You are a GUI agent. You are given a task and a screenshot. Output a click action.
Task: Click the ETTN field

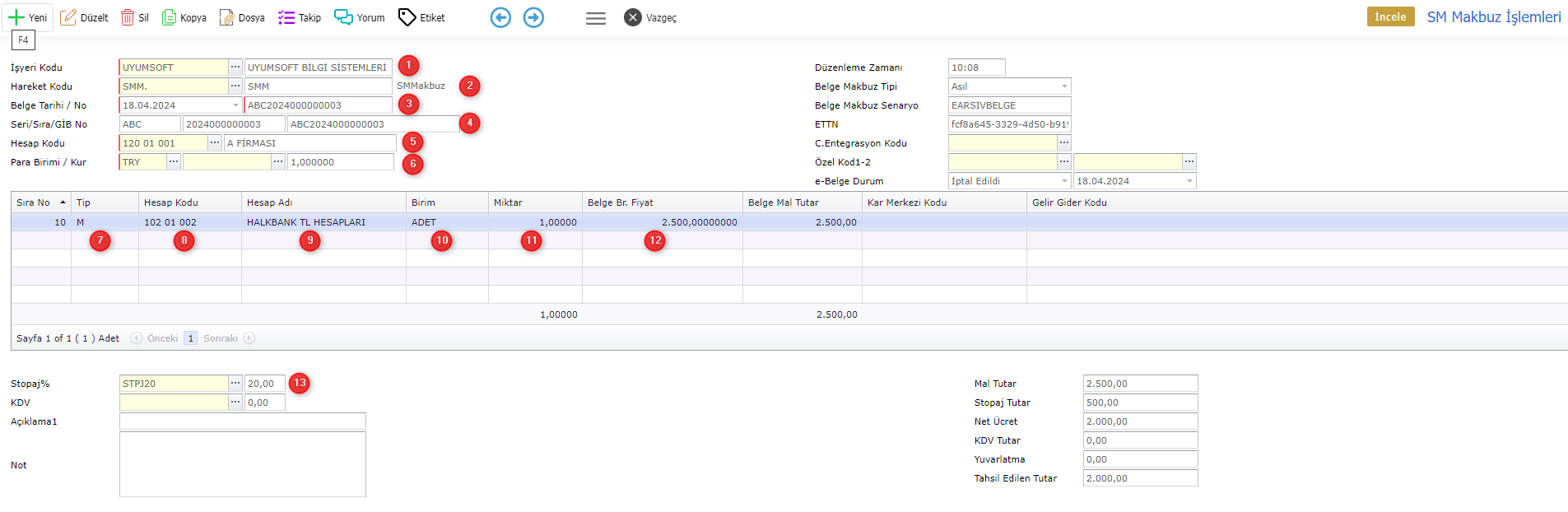point(1010,124)
